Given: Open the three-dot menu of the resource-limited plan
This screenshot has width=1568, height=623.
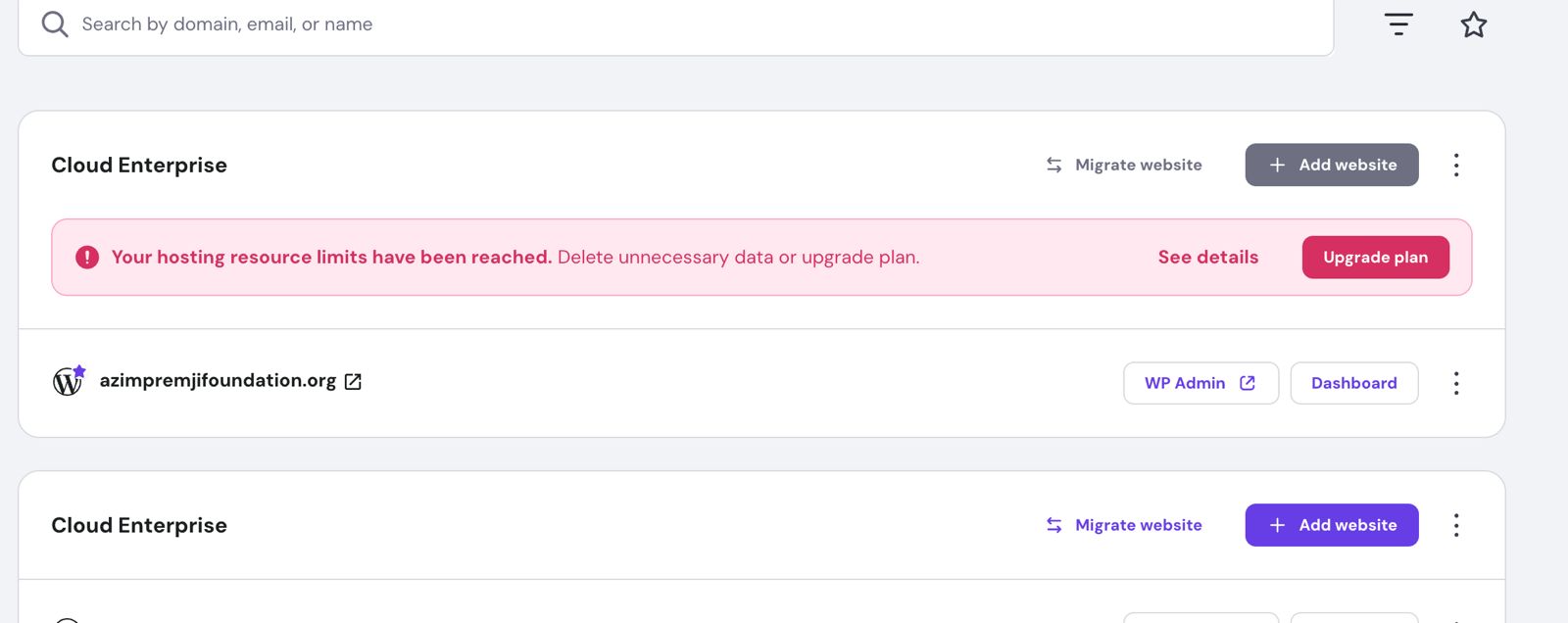Looking at the screenshot, I should coord(1456,166).
